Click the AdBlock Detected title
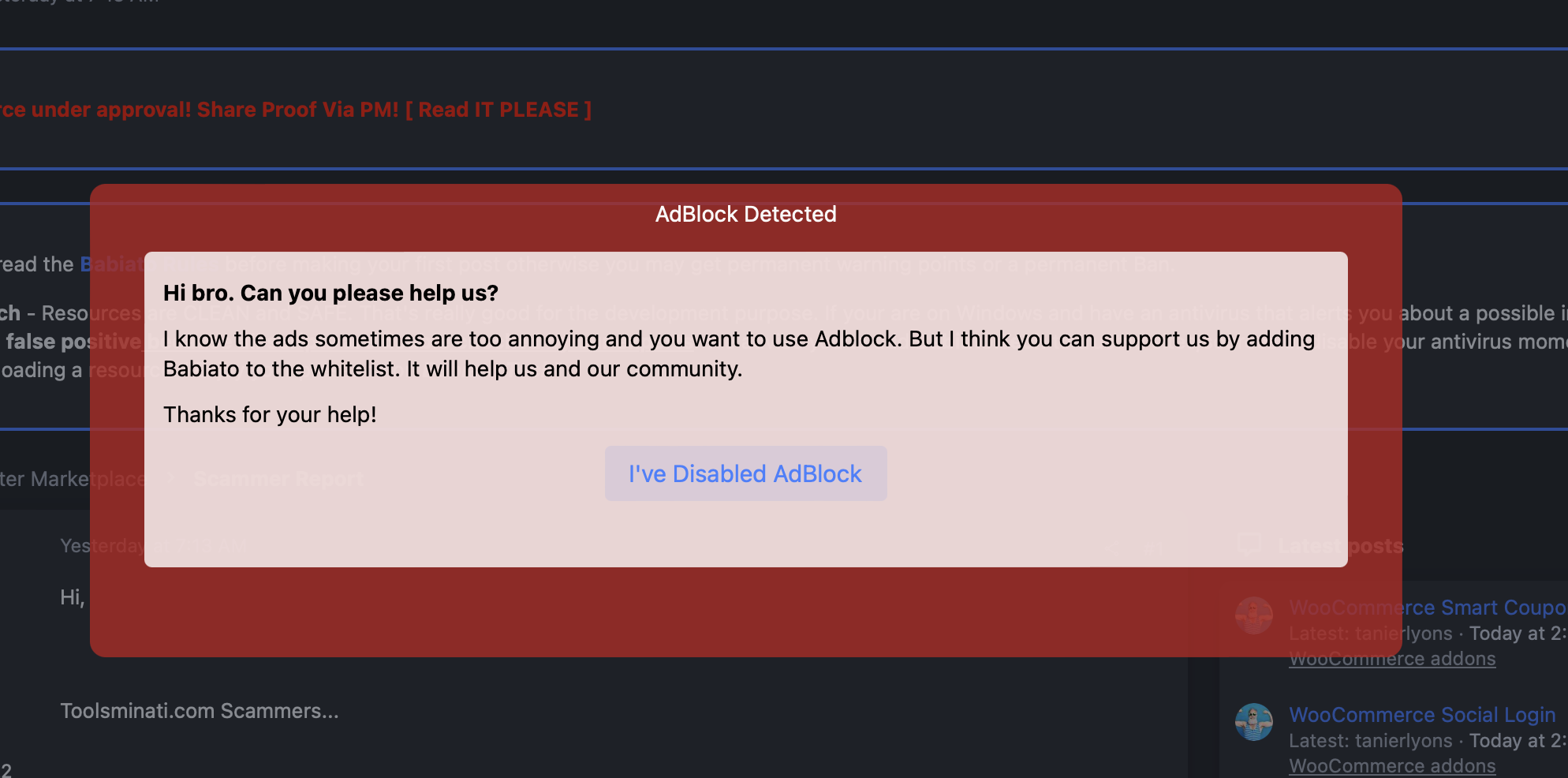 [x=745, y=214]
